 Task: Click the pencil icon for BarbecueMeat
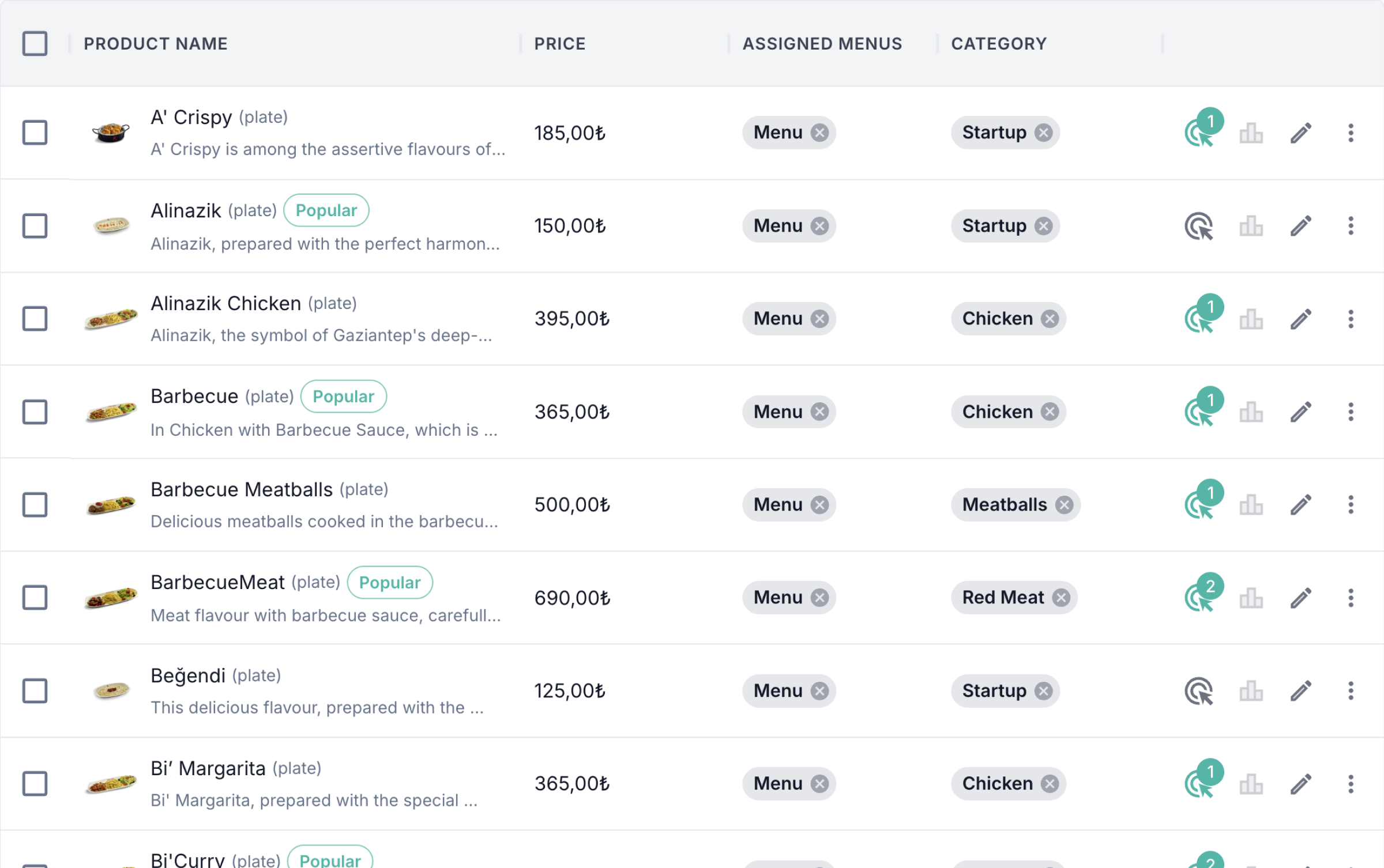pyautogui.click(x=1301, y=598)
